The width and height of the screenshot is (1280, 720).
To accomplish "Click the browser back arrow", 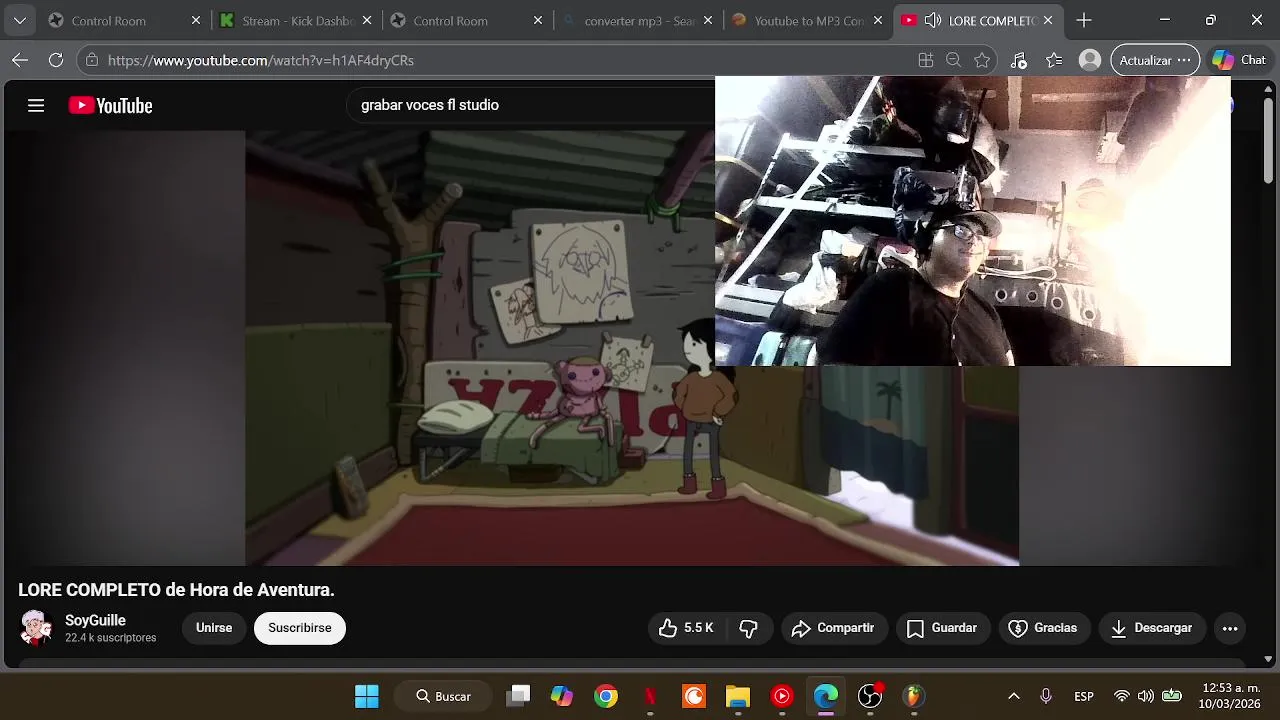I will click(x=20, y=60).
